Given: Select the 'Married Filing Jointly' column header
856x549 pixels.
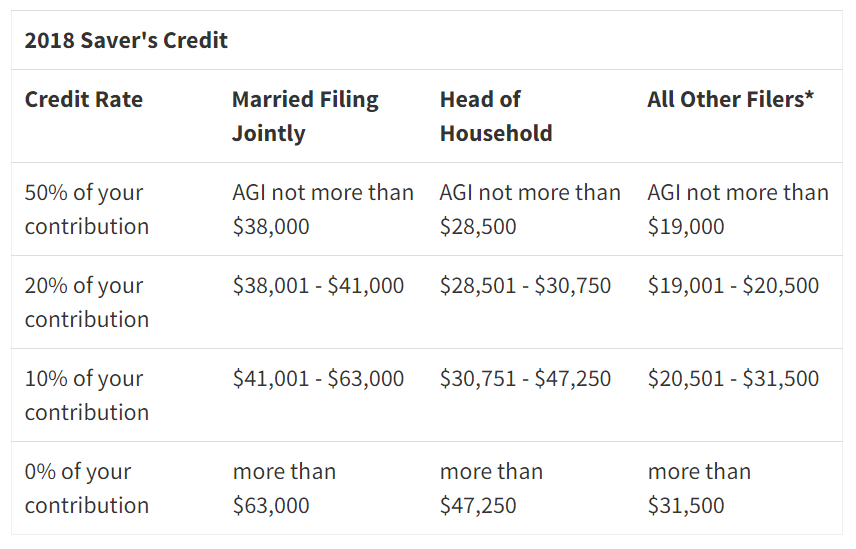Looking at the screenshot, I should tap(305, 116).
